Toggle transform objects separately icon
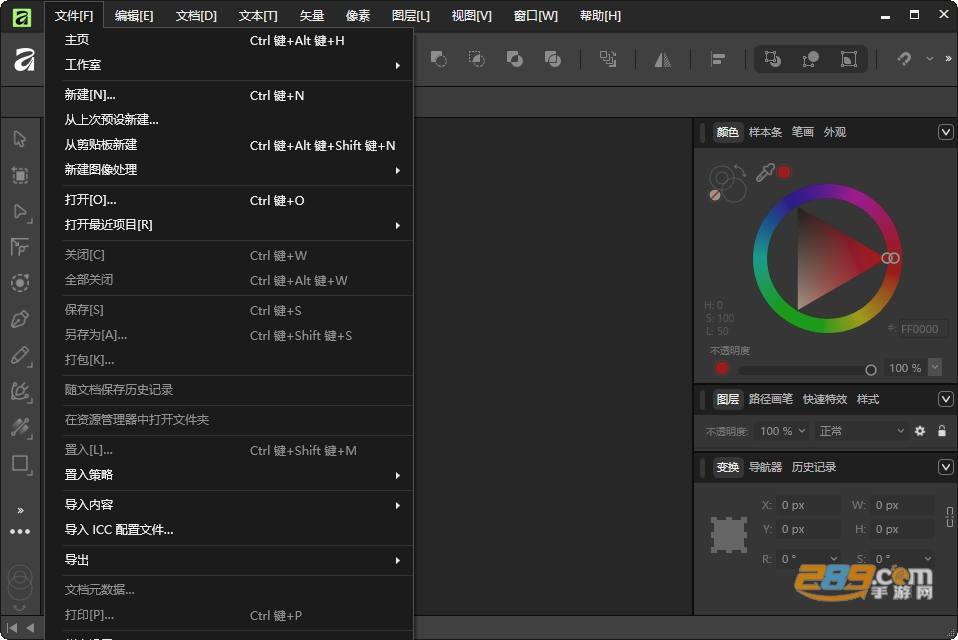 pos(772,59)
